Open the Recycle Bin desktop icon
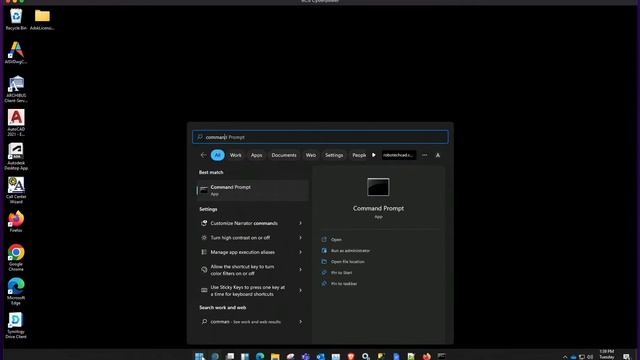640x360 pixels. (x=16, y=20)
